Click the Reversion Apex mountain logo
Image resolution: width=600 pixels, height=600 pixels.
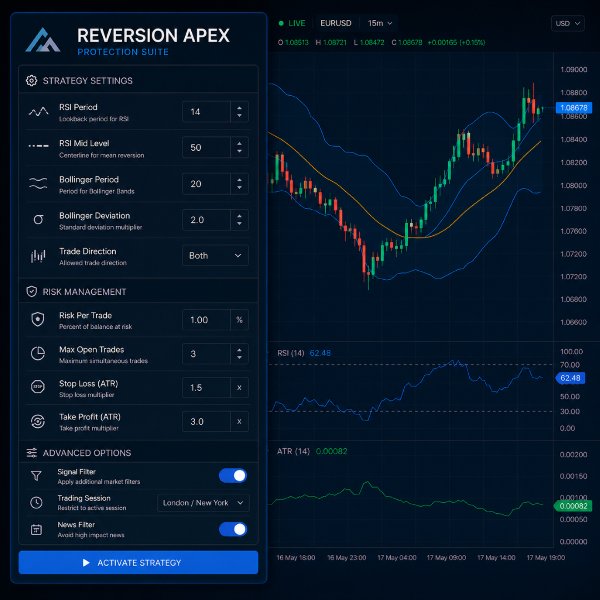(43, 40)
